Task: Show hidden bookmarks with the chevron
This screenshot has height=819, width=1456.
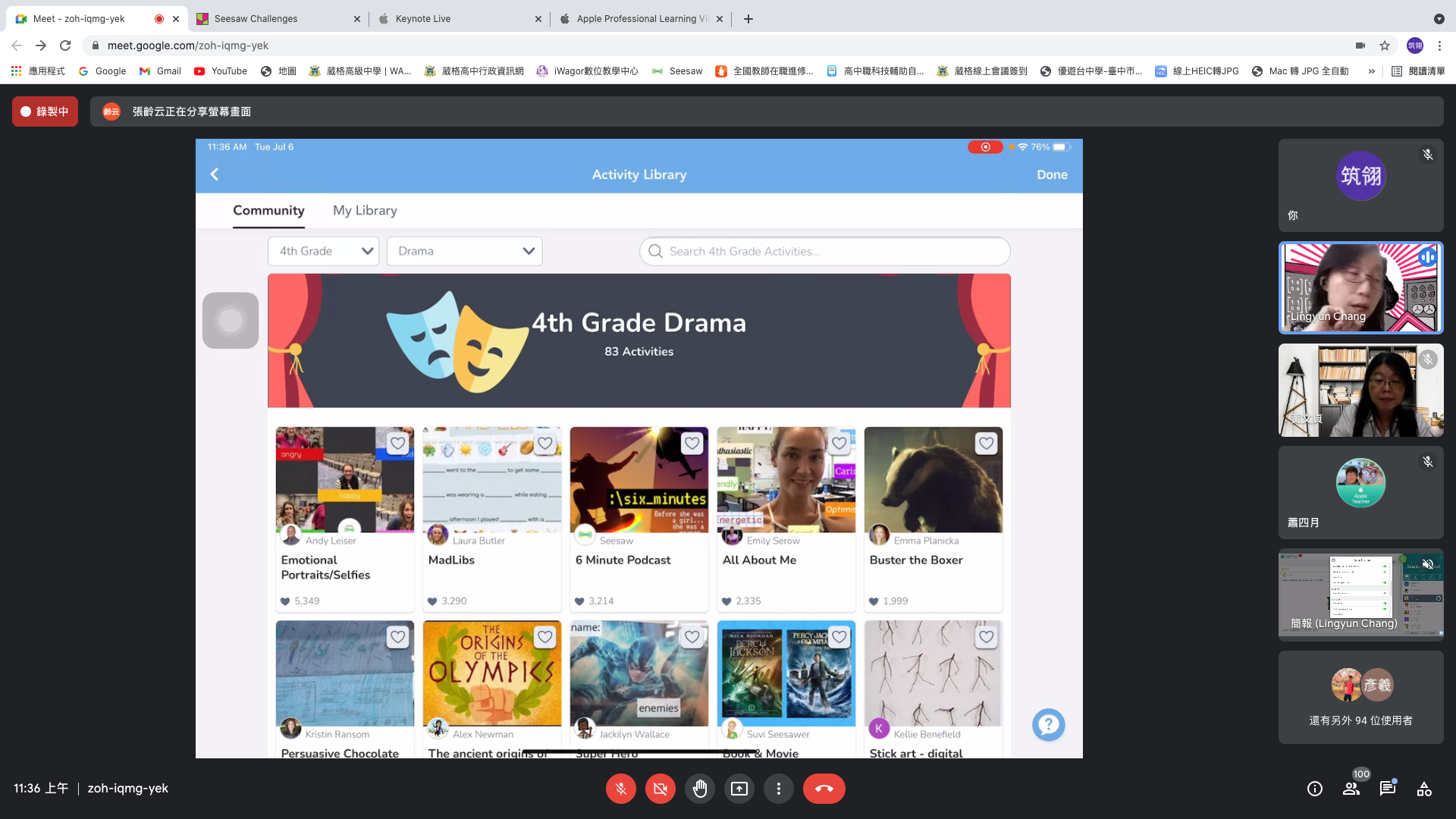Action: (1371, 71)
